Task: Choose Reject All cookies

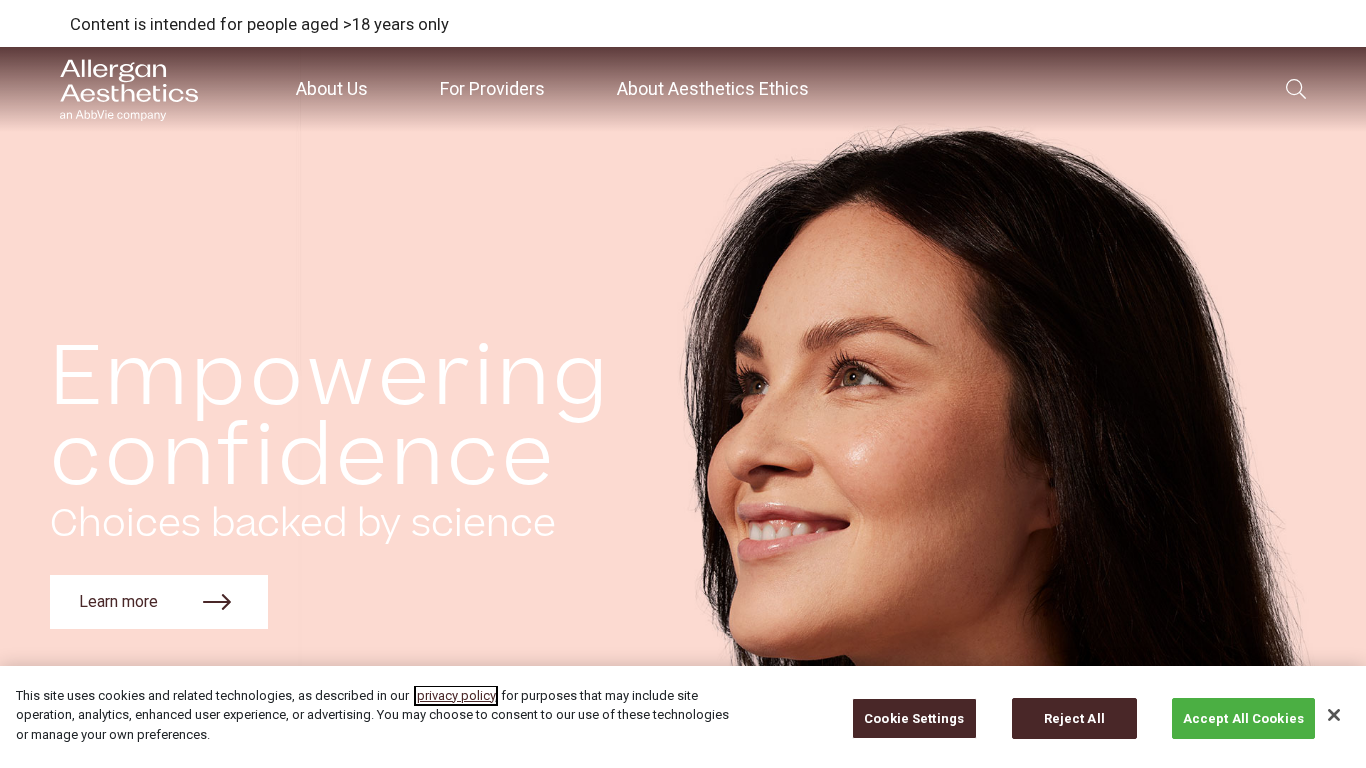Action: [x=1074, y=718]
